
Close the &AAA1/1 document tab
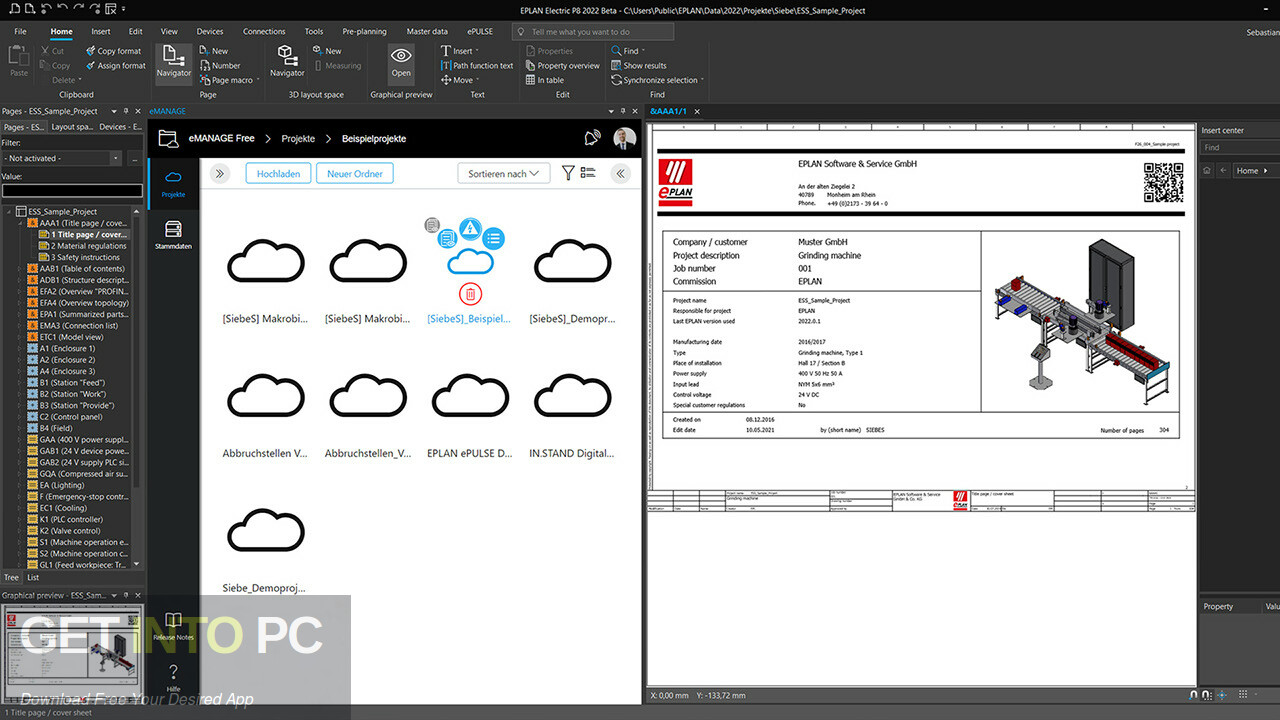[697, 111]
